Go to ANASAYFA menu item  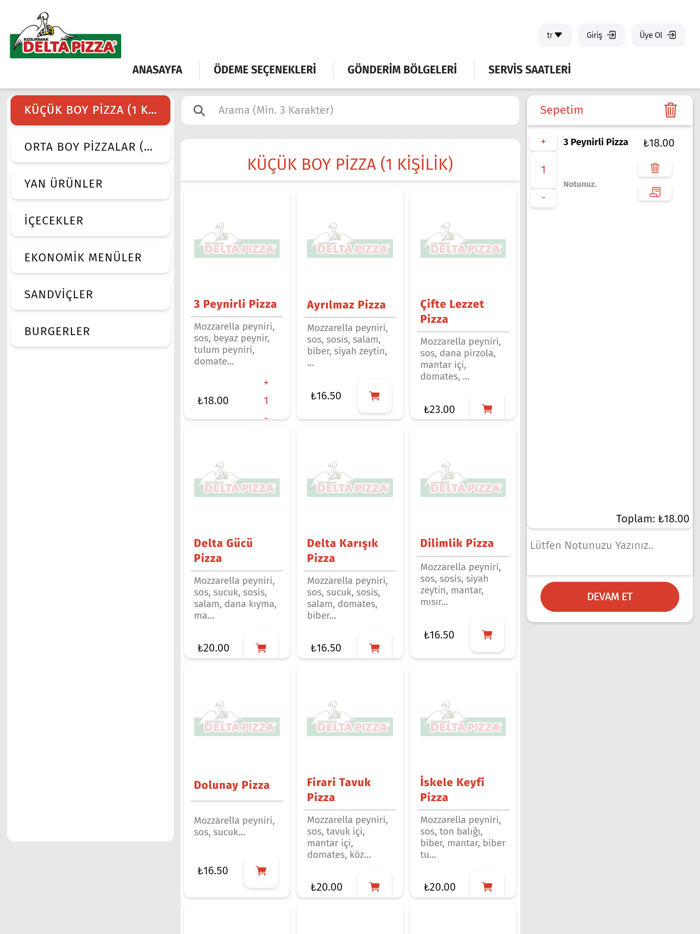[x=157, y=70]
